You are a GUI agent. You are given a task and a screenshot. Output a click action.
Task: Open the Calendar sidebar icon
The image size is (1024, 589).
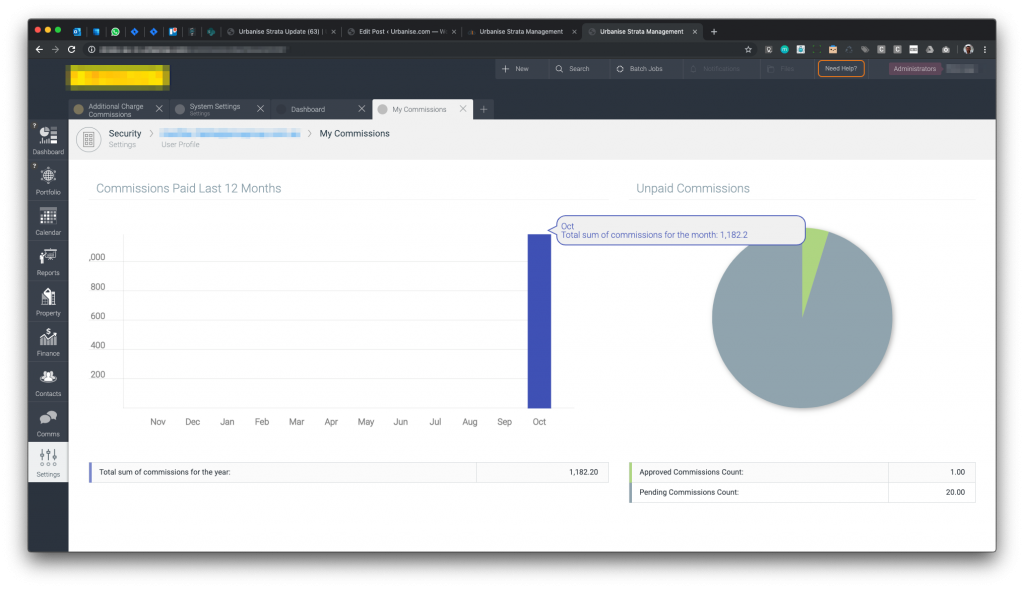[x=48, y=220]
